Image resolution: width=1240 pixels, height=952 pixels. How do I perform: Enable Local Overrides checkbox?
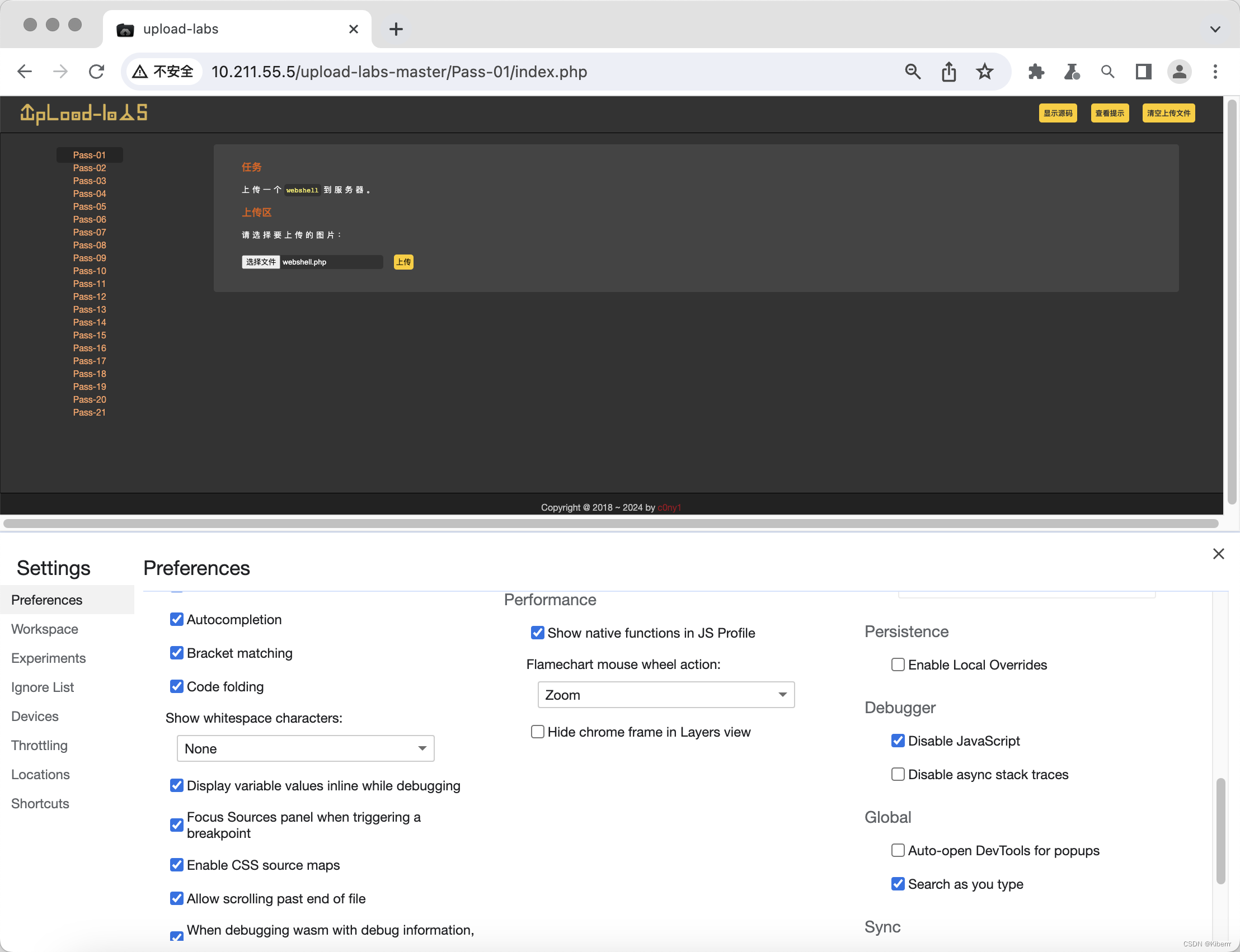coord(897,664)
